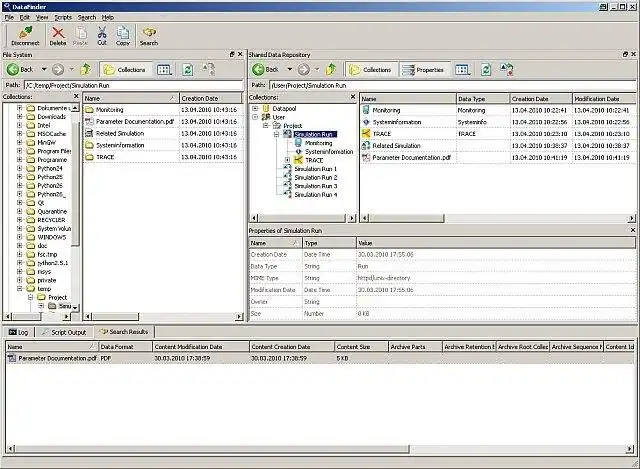Expand the Datapool tree node
This screenshot has width=640, height=469.
pos(255,109)
